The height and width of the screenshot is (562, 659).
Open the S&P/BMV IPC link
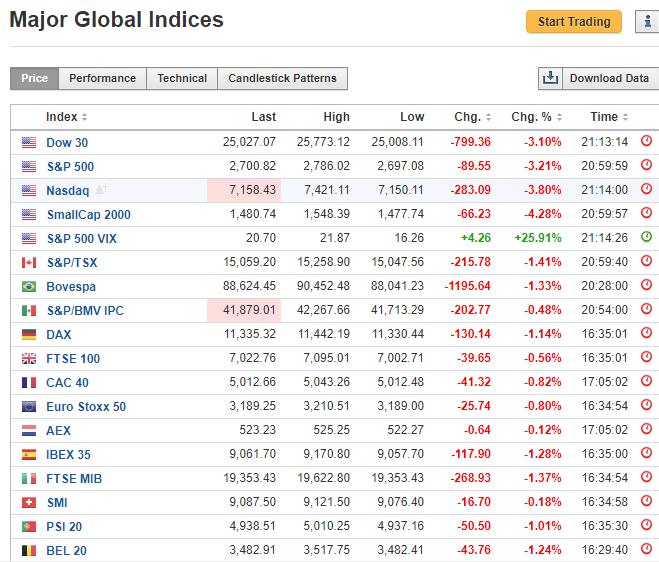coord(85,310)
